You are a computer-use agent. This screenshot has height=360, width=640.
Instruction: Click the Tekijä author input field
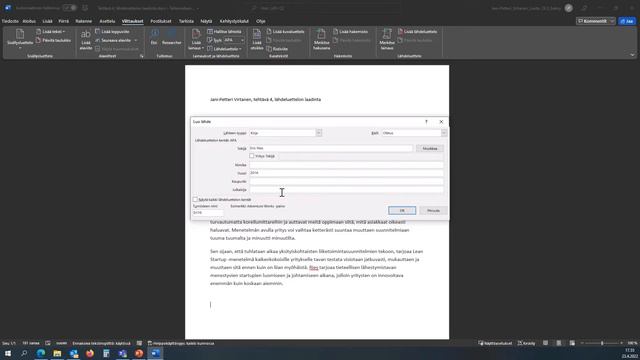pyautogui.click(x=331, y=148)
